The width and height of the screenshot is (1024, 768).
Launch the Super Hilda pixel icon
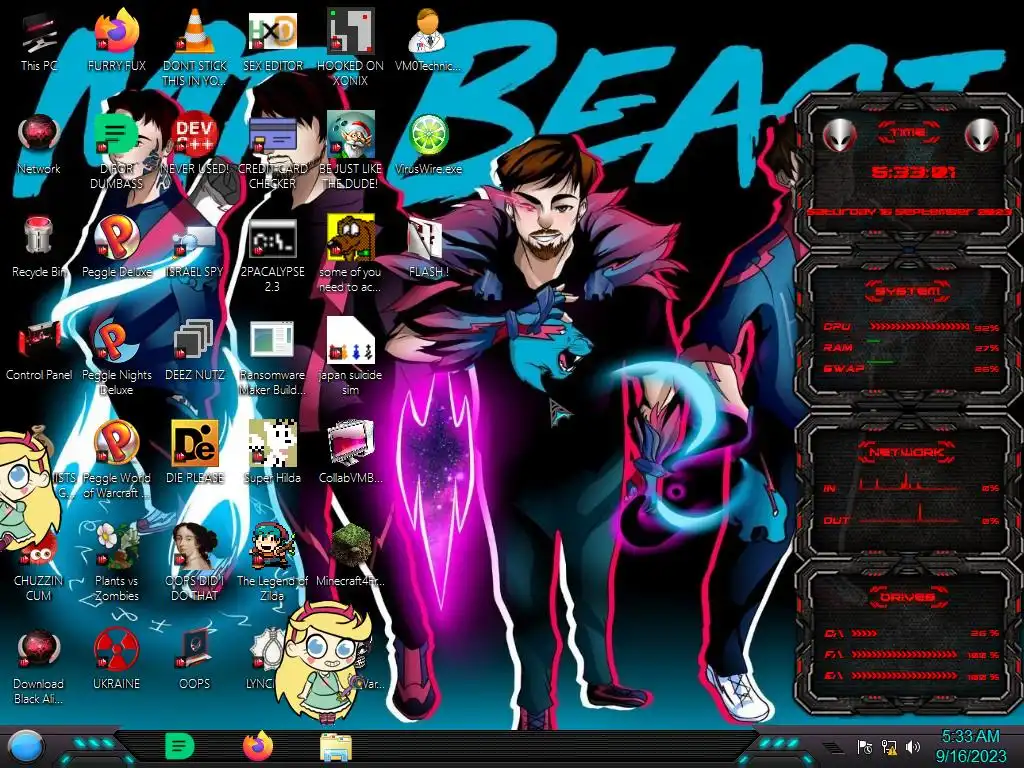[x=272, y=444]
